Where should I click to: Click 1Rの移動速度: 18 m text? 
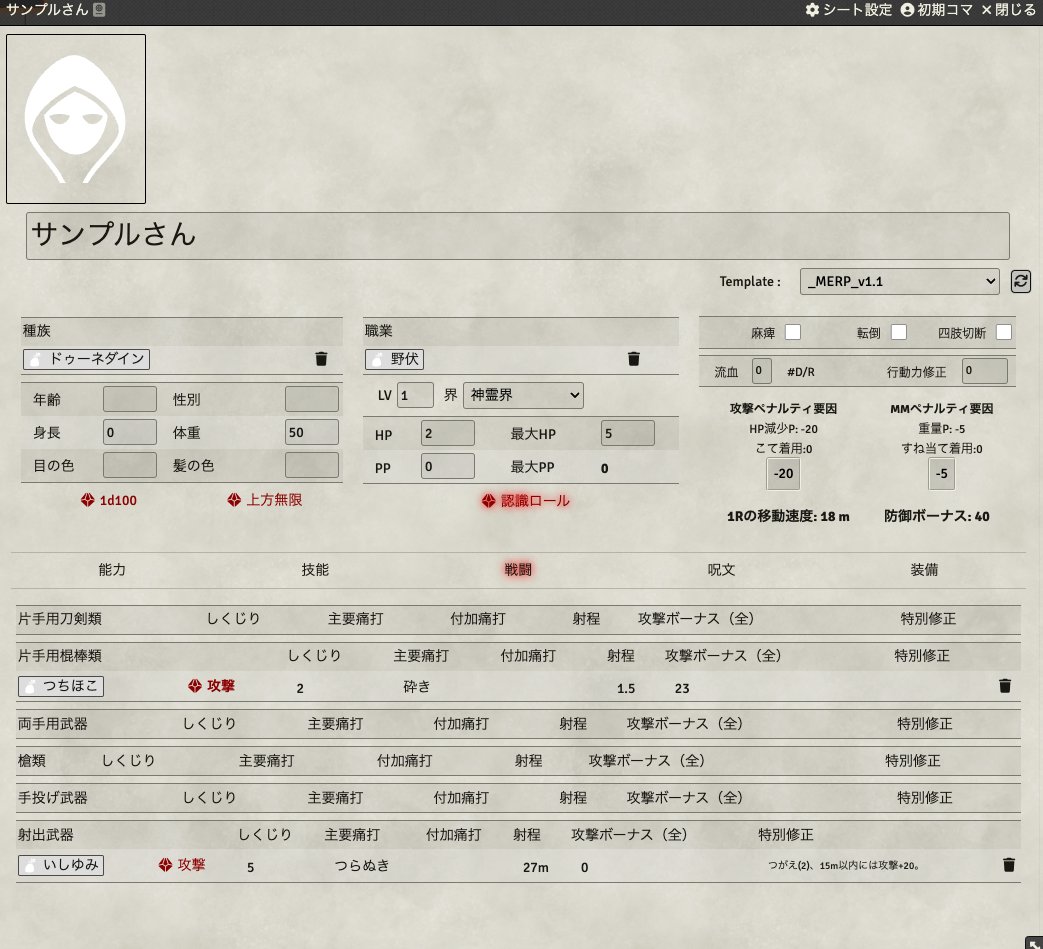click(788, 516)
